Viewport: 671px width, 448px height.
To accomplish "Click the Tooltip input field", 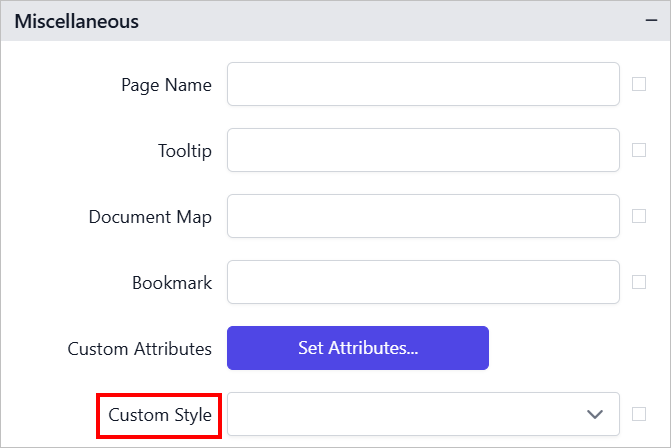I will tap(423, 150).
